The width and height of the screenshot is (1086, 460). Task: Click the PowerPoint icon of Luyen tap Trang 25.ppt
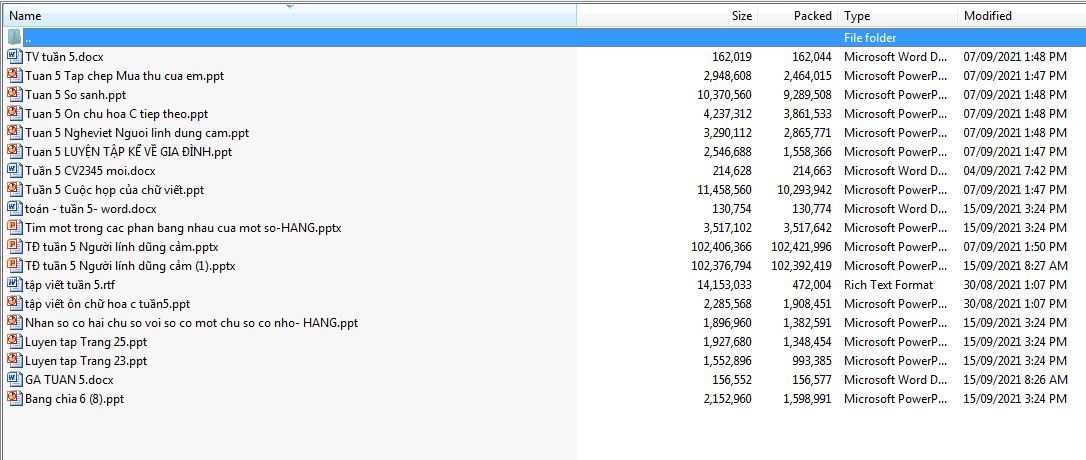coord(14,342)
